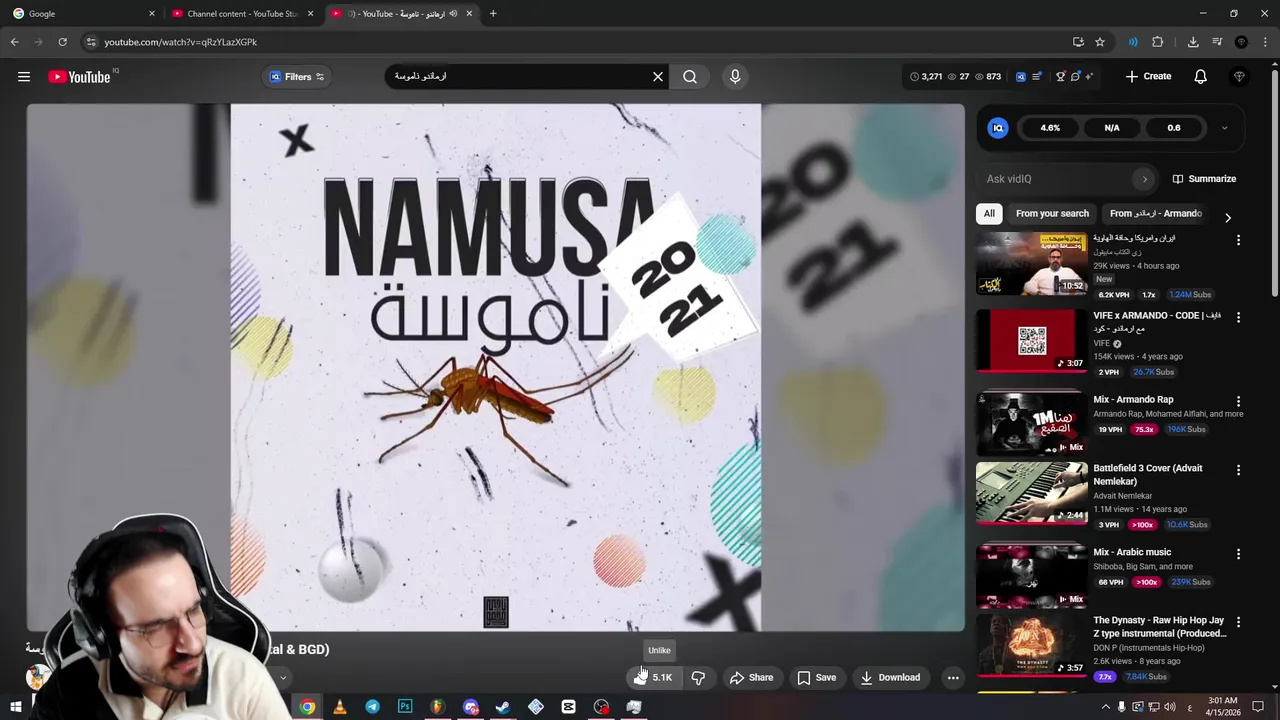Go to the YouTube home logo
The image size is (1280, 720).
click(80, 77)
